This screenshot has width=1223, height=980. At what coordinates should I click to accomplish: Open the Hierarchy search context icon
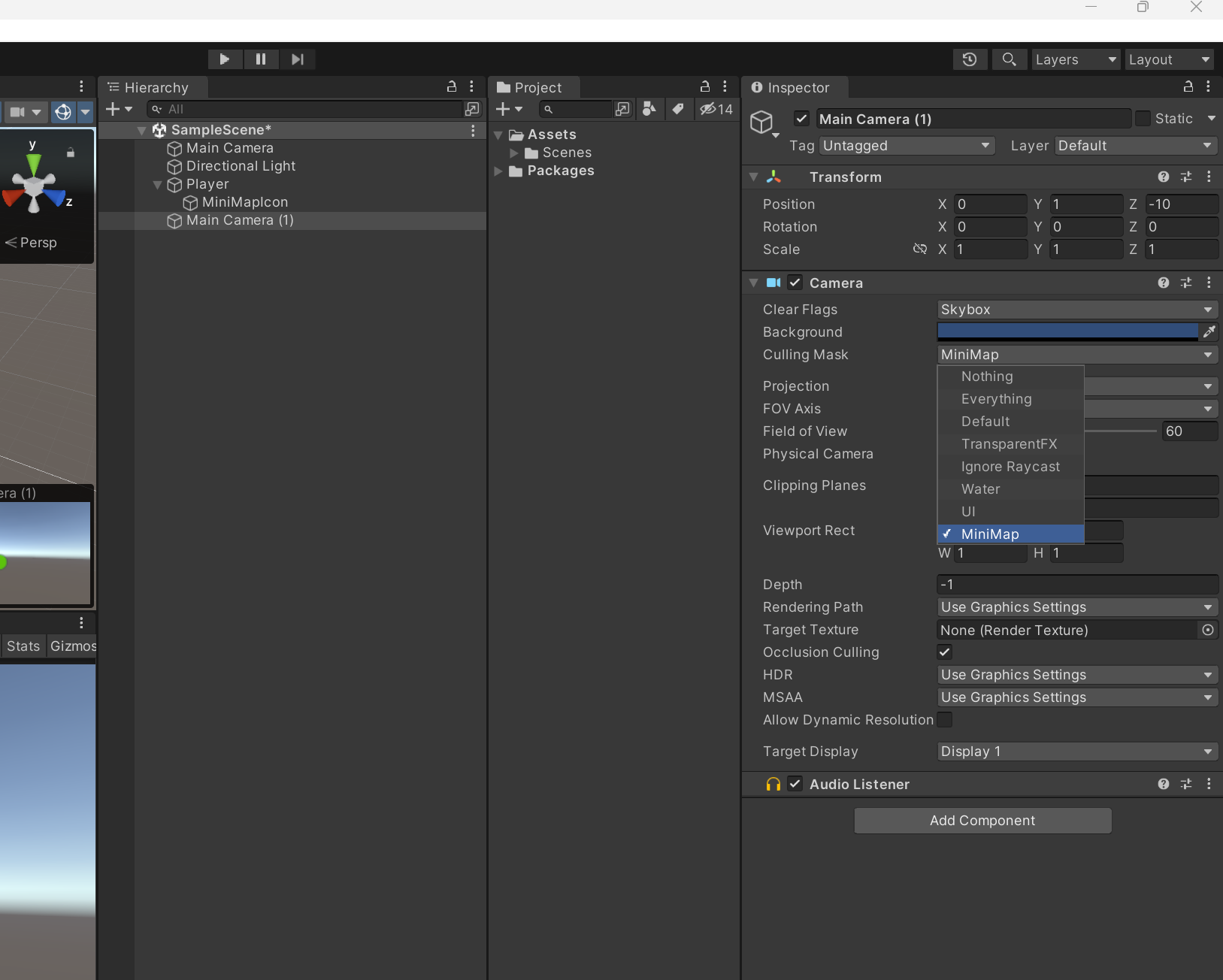click(x=472, y=109)
